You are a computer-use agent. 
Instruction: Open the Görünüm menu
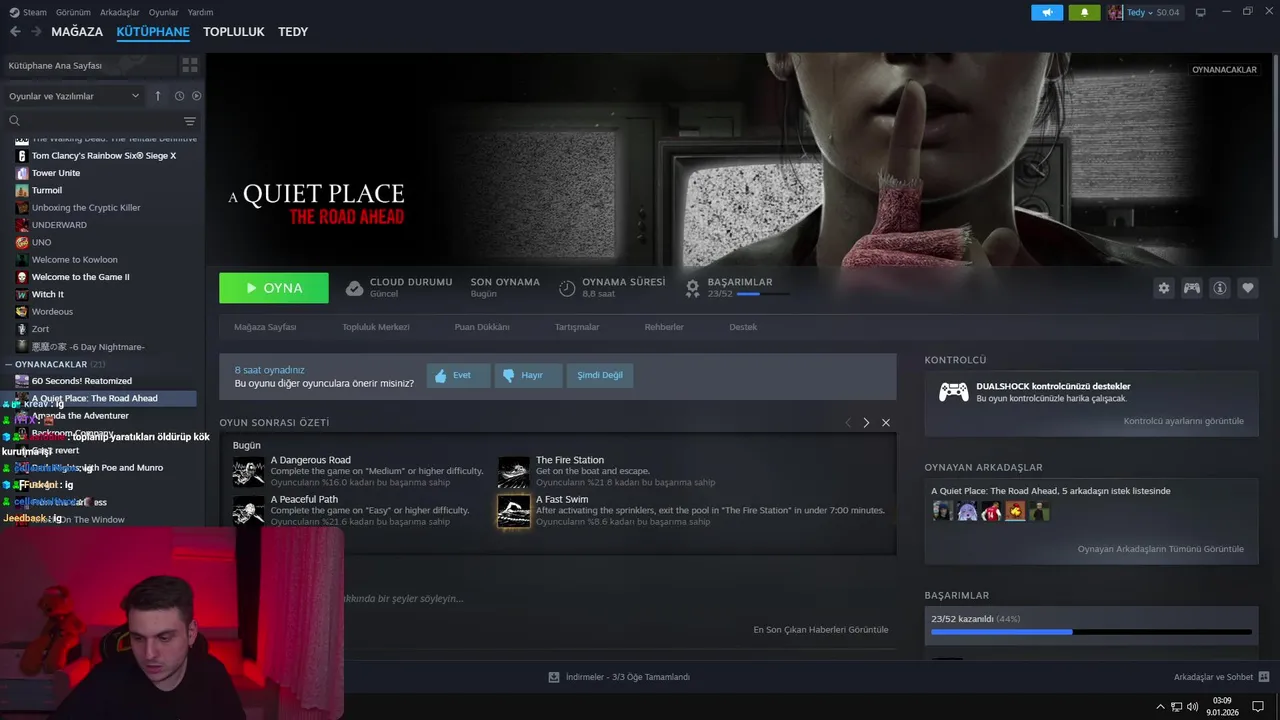click(x=73, y=12)
